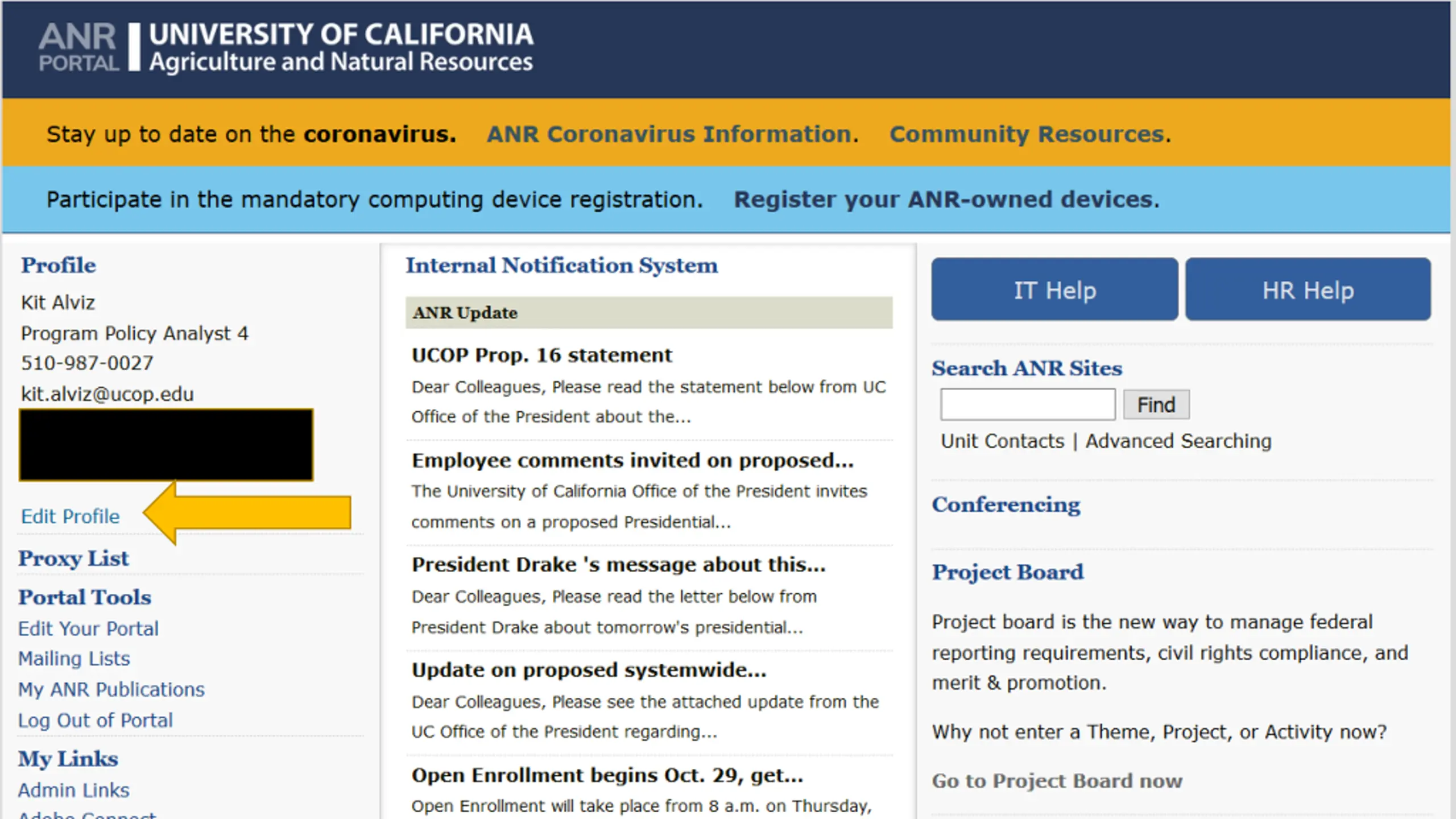
Task: Open Mailing Lists
Action: tap(75, 659)
